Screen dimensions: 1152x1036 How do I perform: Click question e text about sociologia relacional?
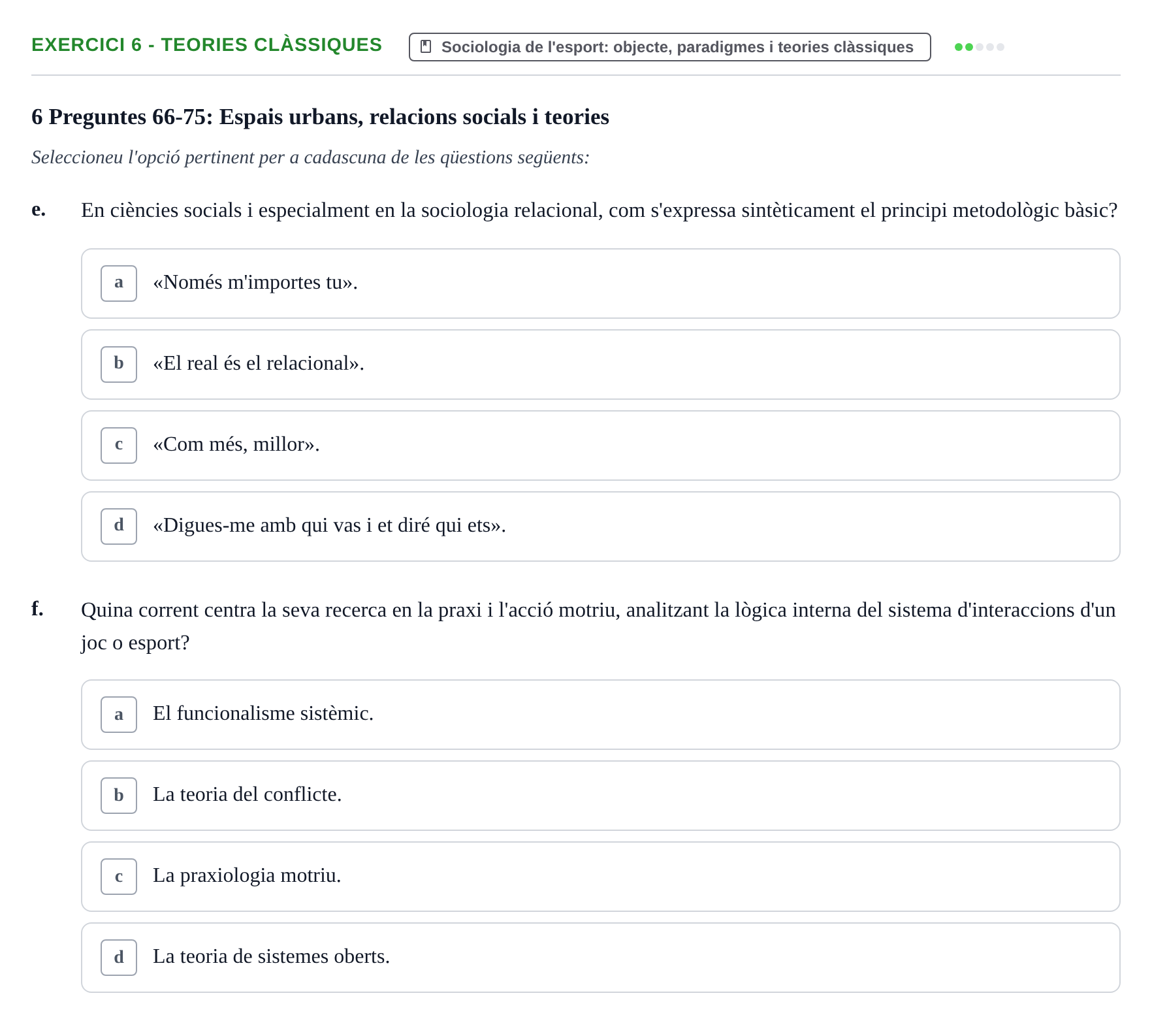click(599, 210)
